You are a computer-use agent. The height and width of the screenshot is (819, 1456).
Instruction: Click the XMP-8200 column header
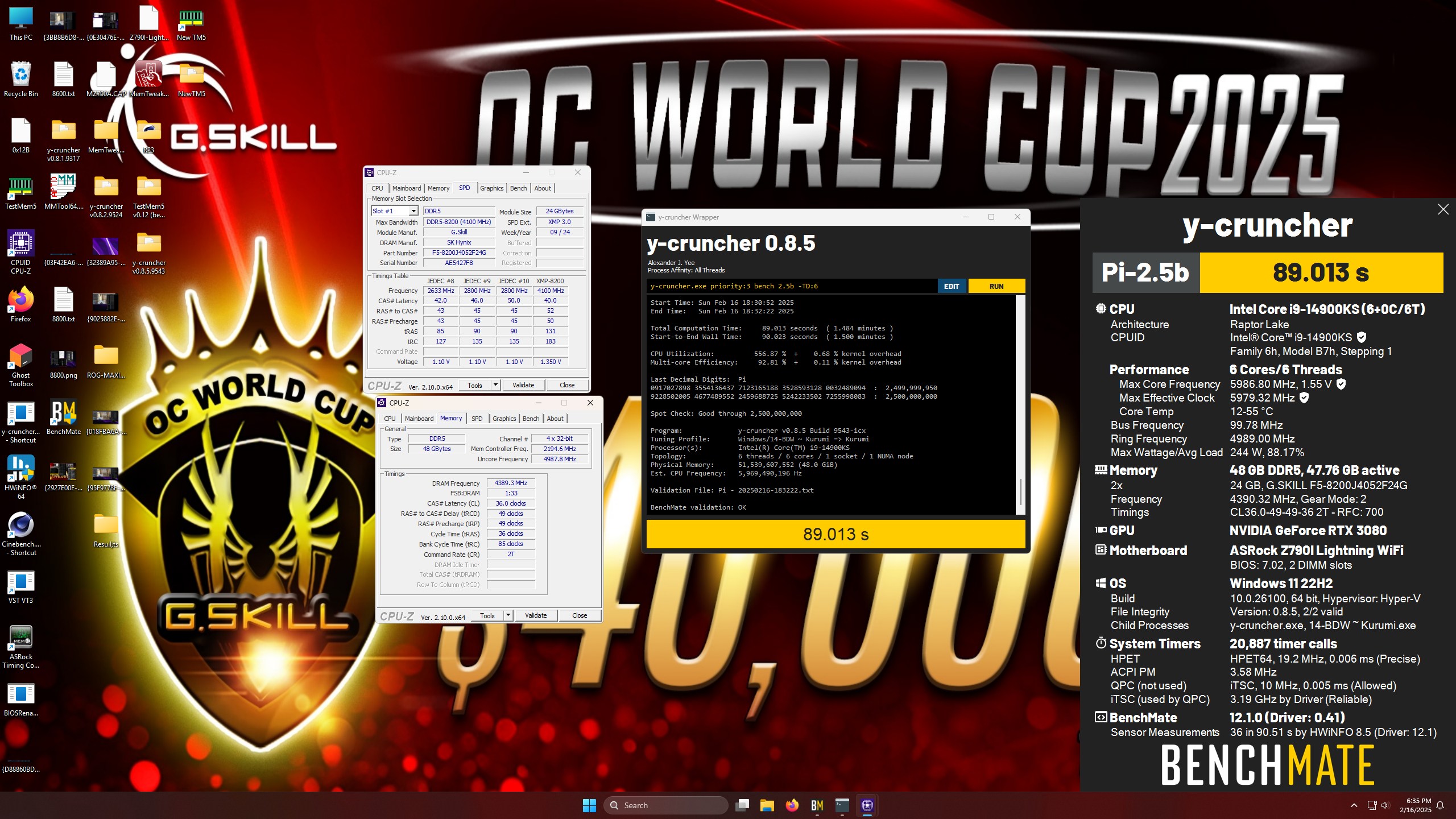[550, 281]
